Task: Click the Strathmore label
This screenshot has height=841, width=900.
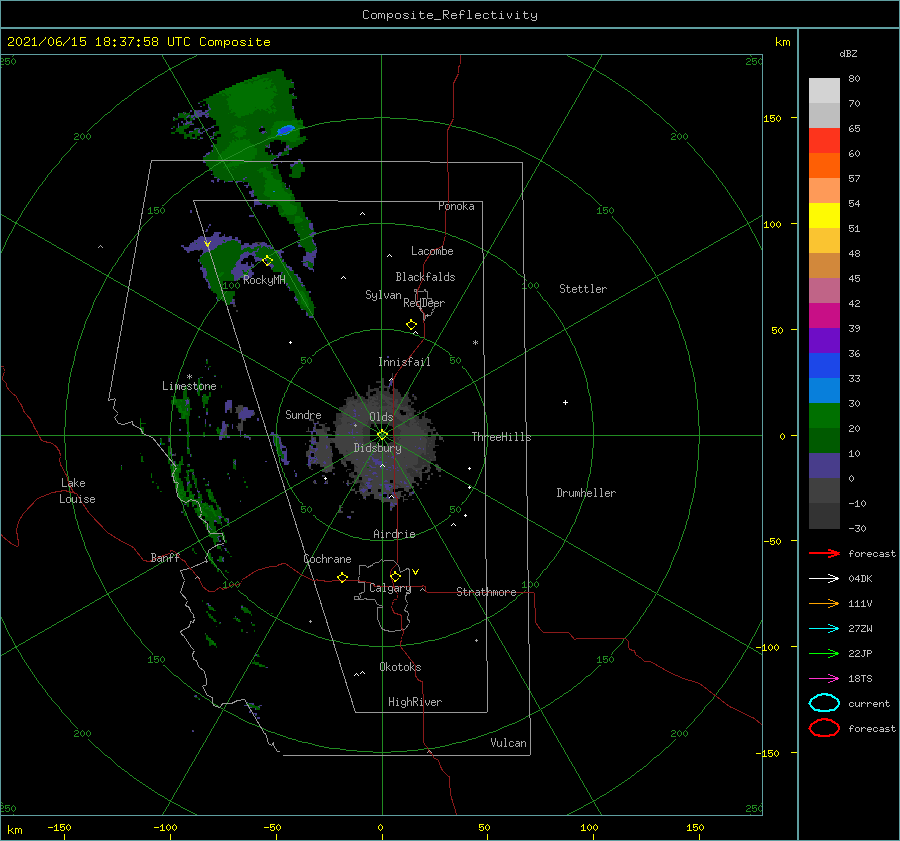Action: click(486, 592)
